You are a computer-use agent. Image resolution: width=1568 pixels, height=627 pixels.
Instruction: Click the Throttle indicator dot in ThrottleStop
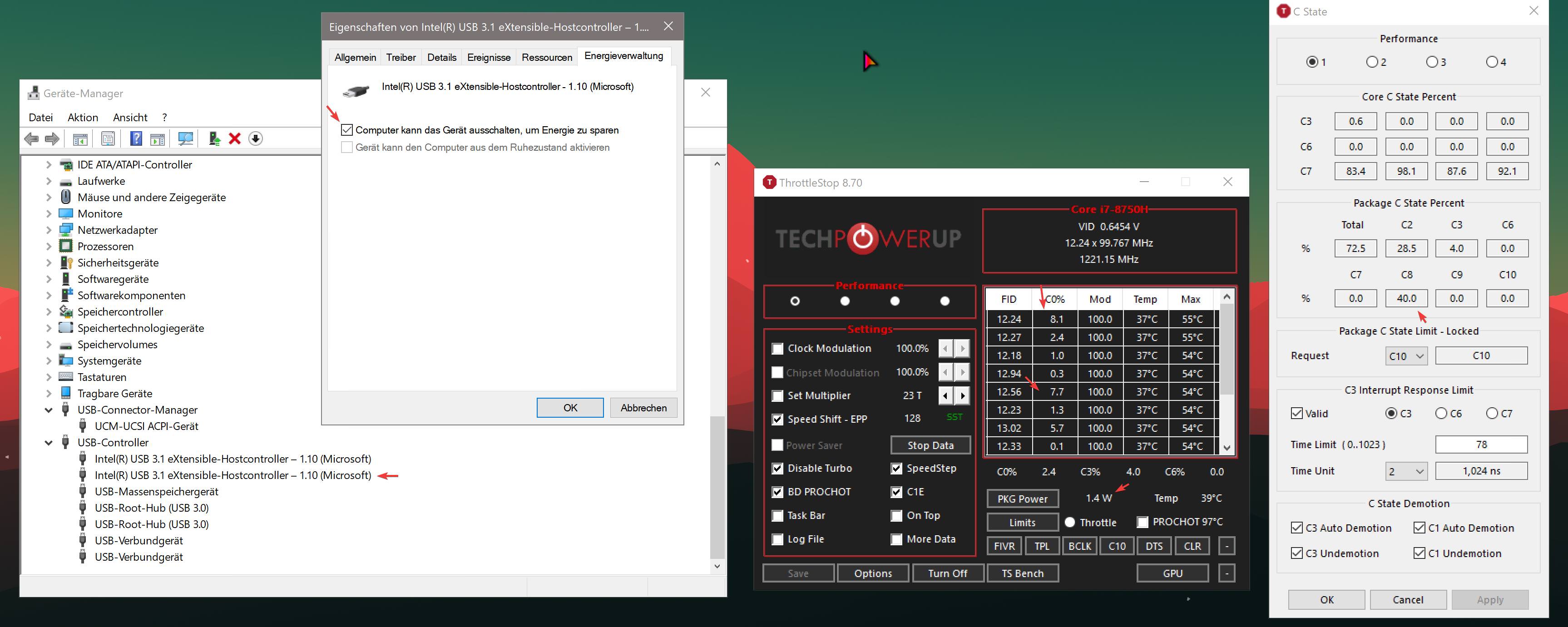pos(1069,522)
